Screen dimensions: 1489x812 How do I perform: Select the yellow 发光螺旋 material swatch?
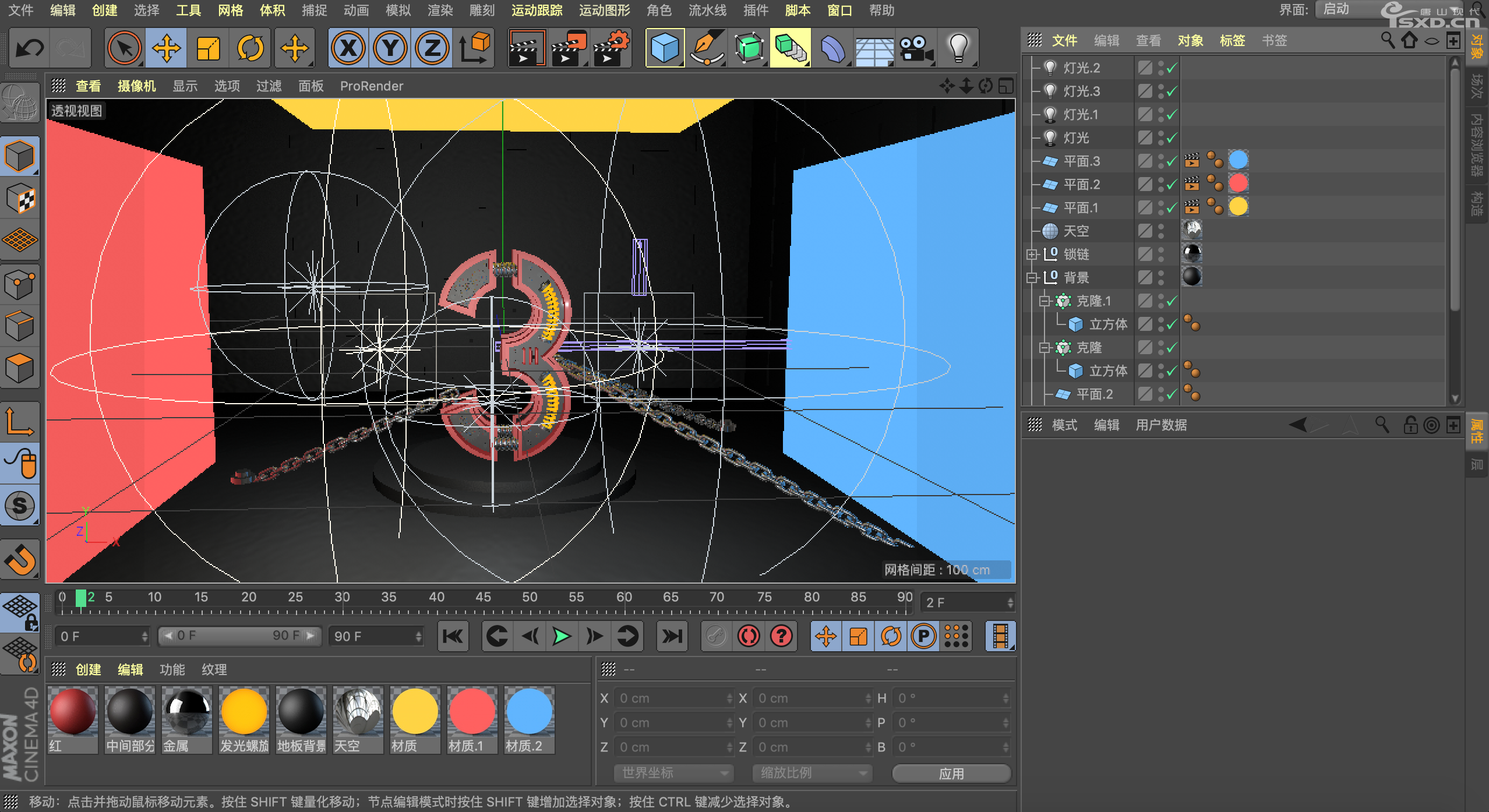tap(244, 720)
